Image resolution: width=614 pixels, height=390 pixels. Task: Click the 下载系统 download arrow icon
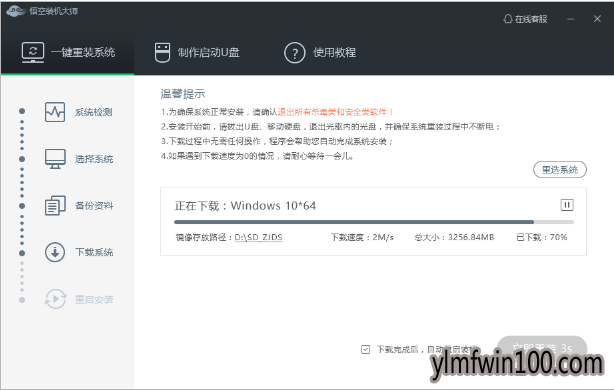click(55, 252)
